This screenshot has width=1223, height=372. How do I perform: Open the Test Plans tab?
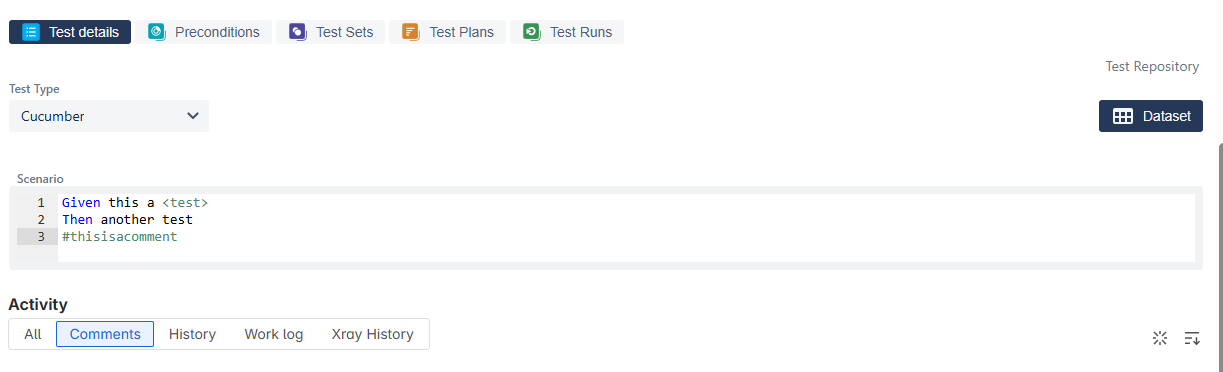pos(447,32)
